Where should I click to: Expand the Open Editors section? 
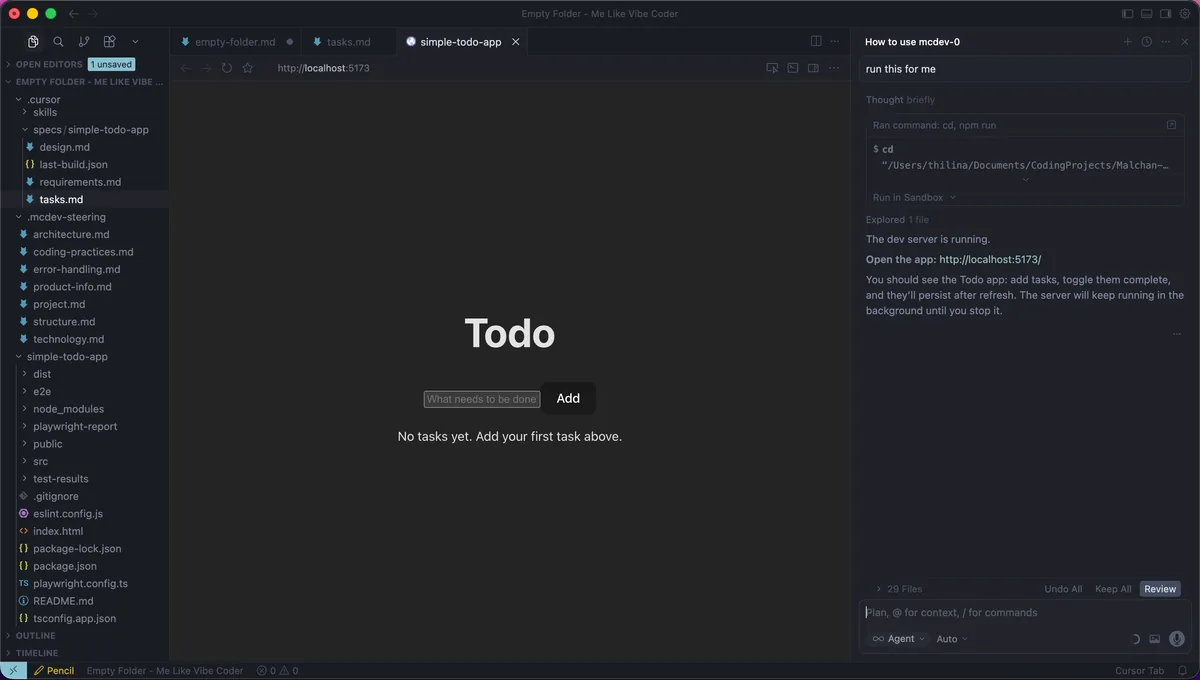click(49, 64)
